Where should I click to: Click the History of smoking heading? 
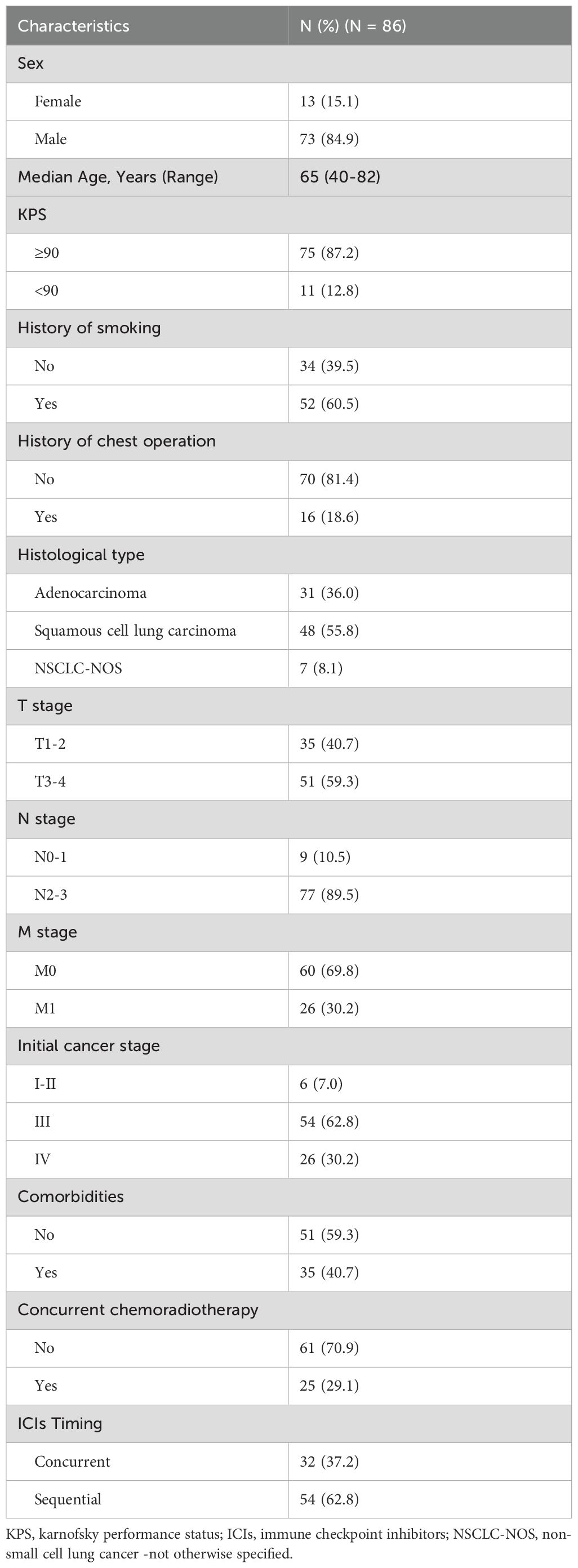tap(90, 328)
